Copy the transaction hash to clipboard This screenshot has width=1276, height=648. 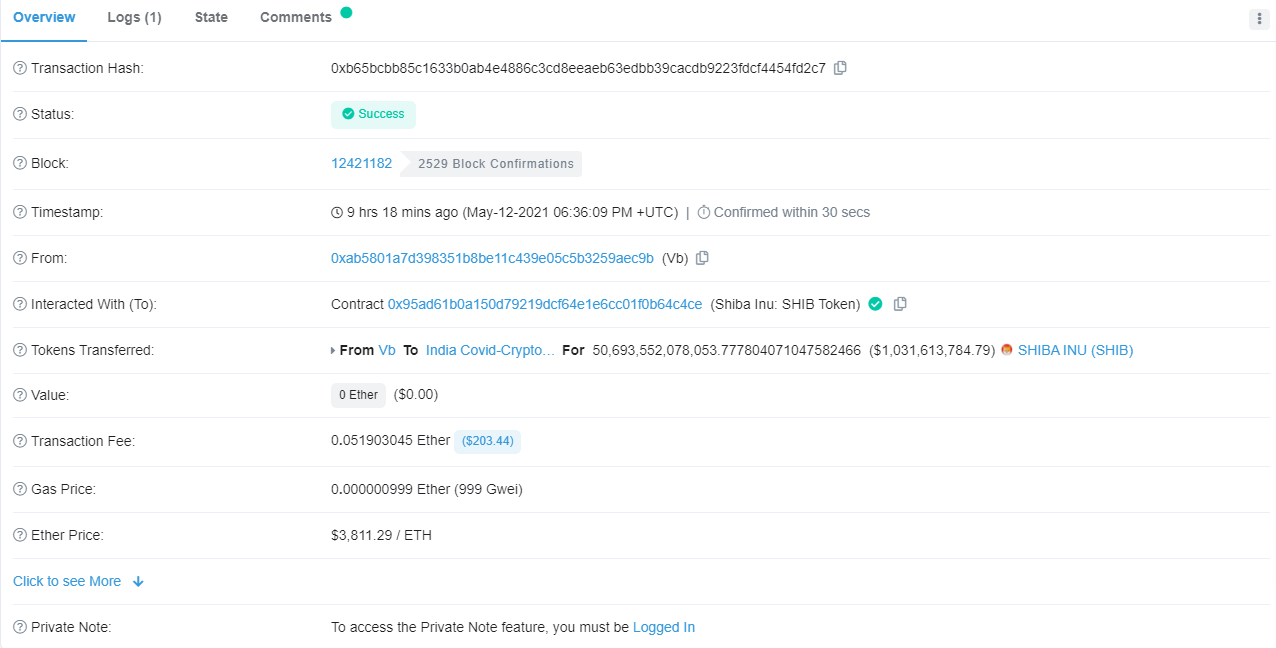pyautogui.click(x=840, y=68)
